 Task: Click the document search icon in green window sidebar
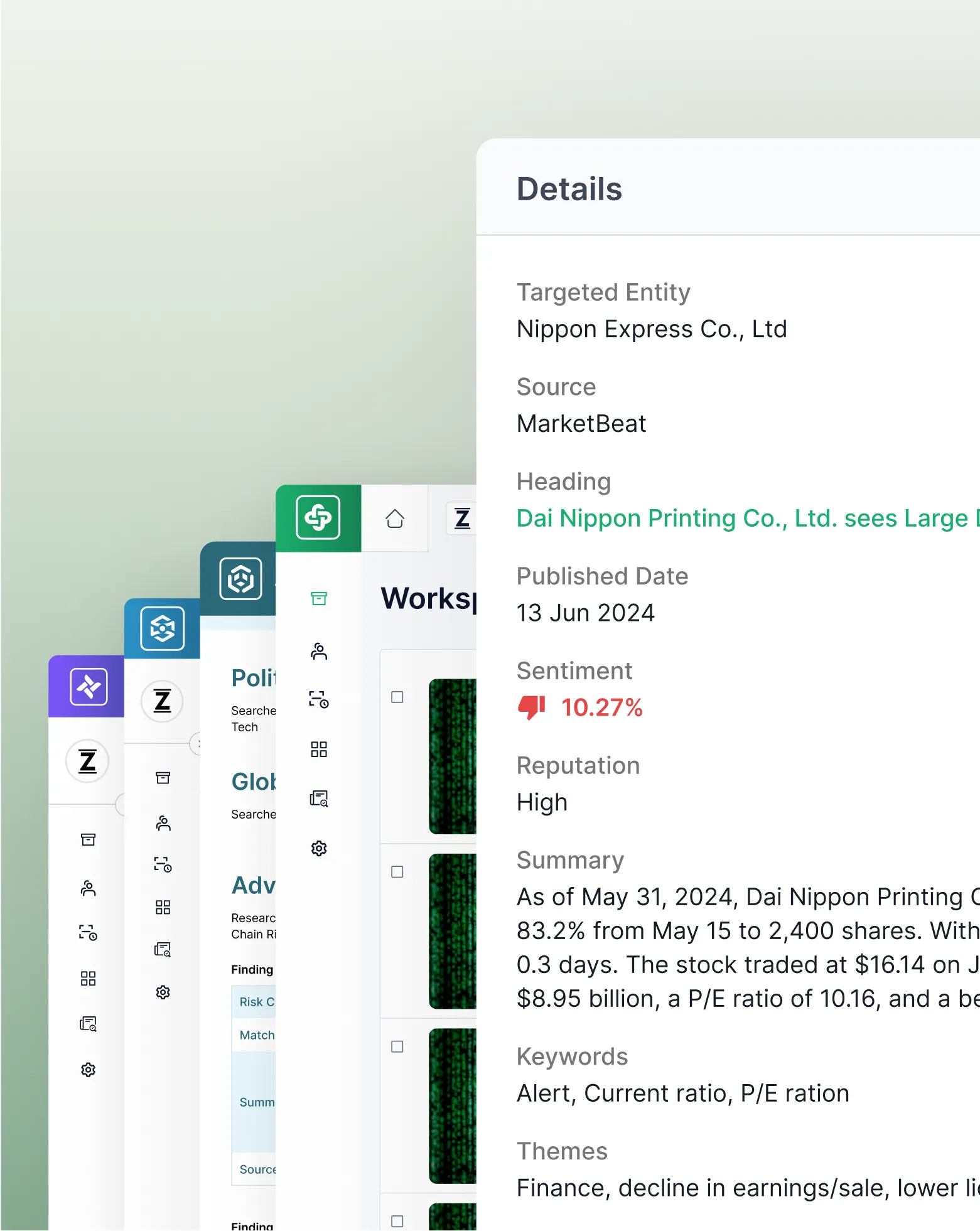click(x=319, y=798)
